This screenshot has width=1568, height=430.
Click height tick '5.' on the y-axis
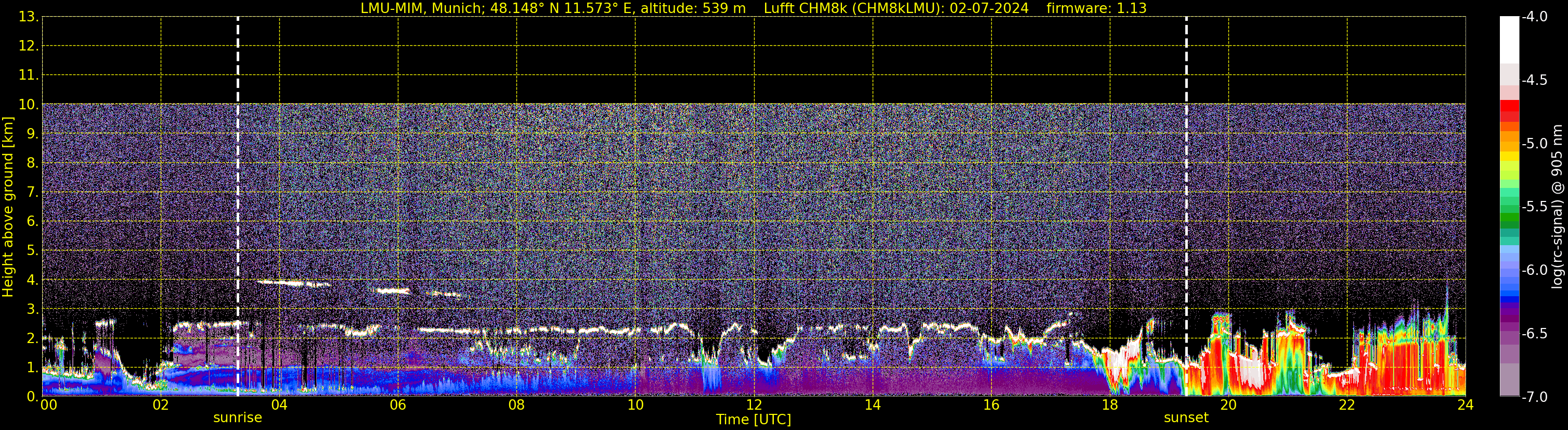point(32,251)
